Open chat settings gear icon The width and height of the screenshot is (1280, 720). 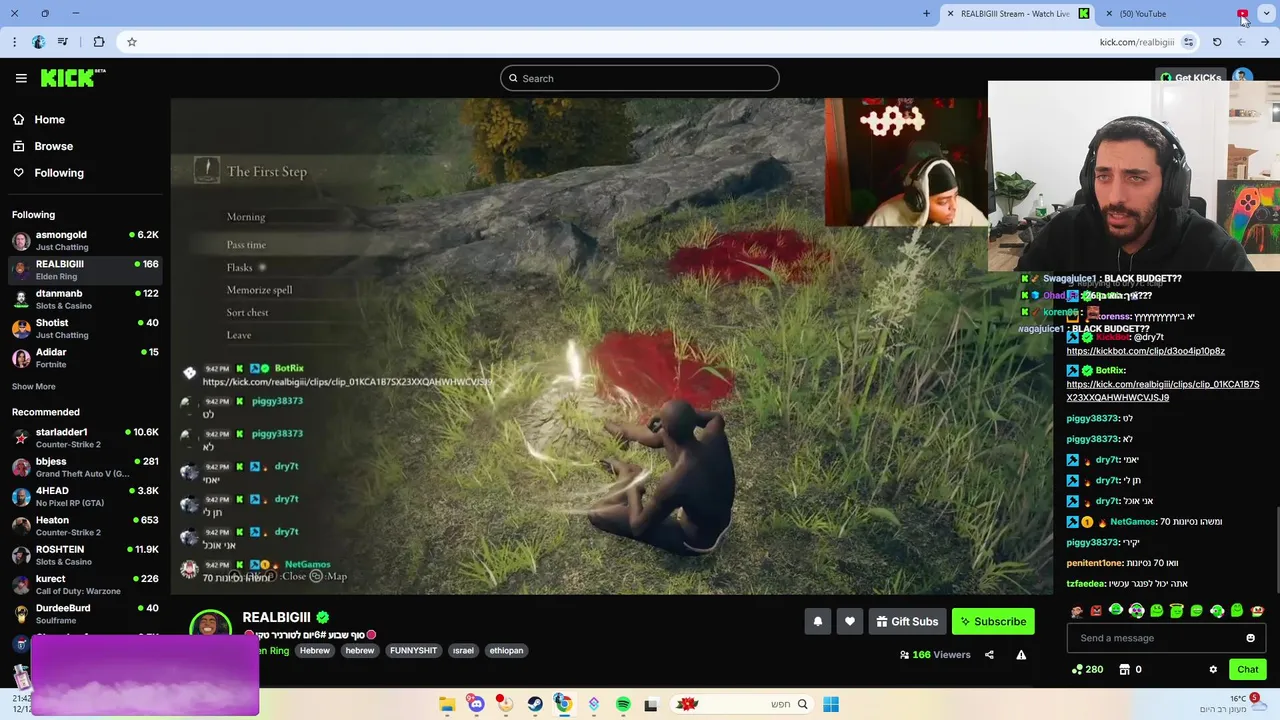pos(1213,669)
